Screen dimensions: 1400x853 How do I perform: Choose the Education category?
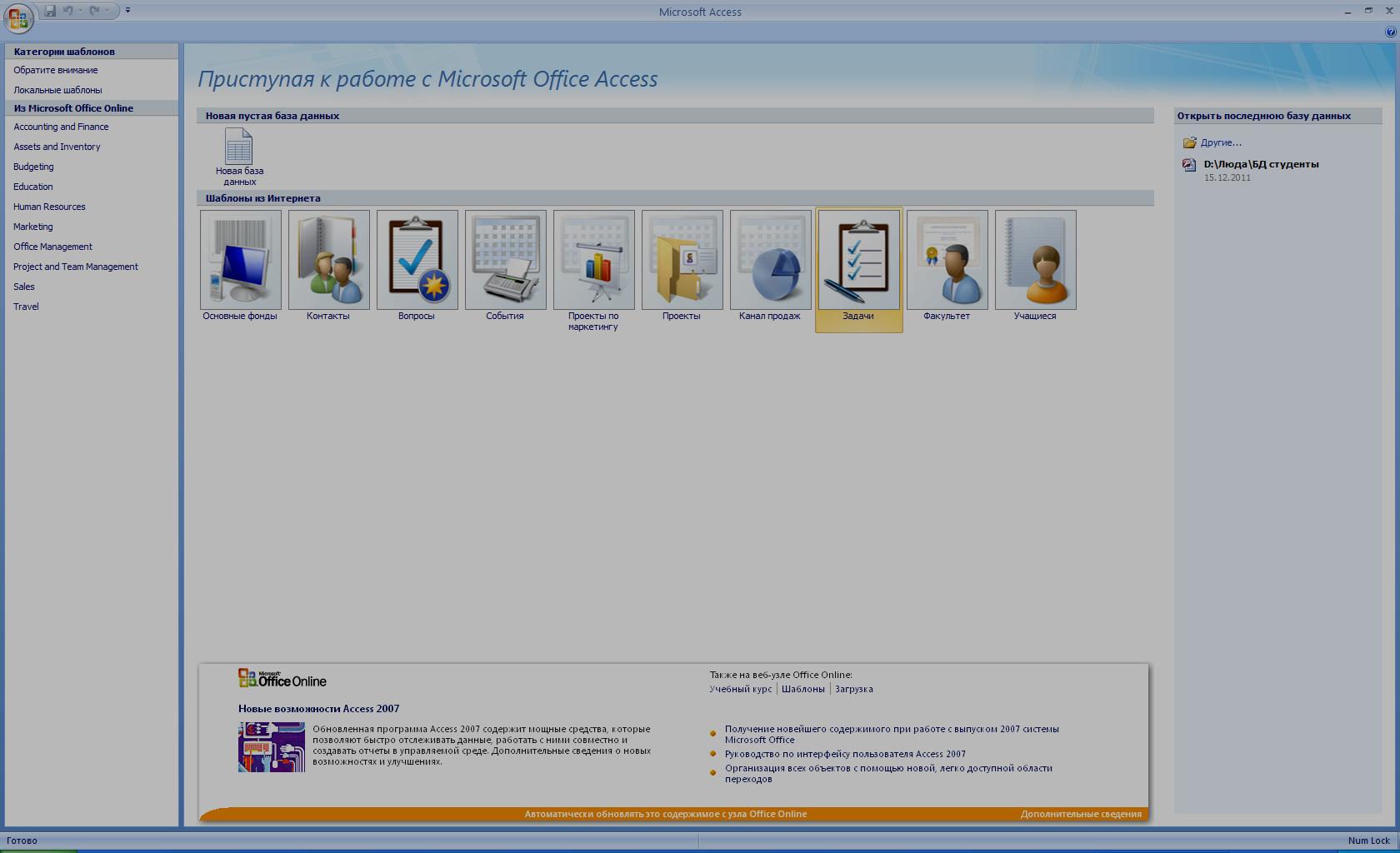(33, 187)
